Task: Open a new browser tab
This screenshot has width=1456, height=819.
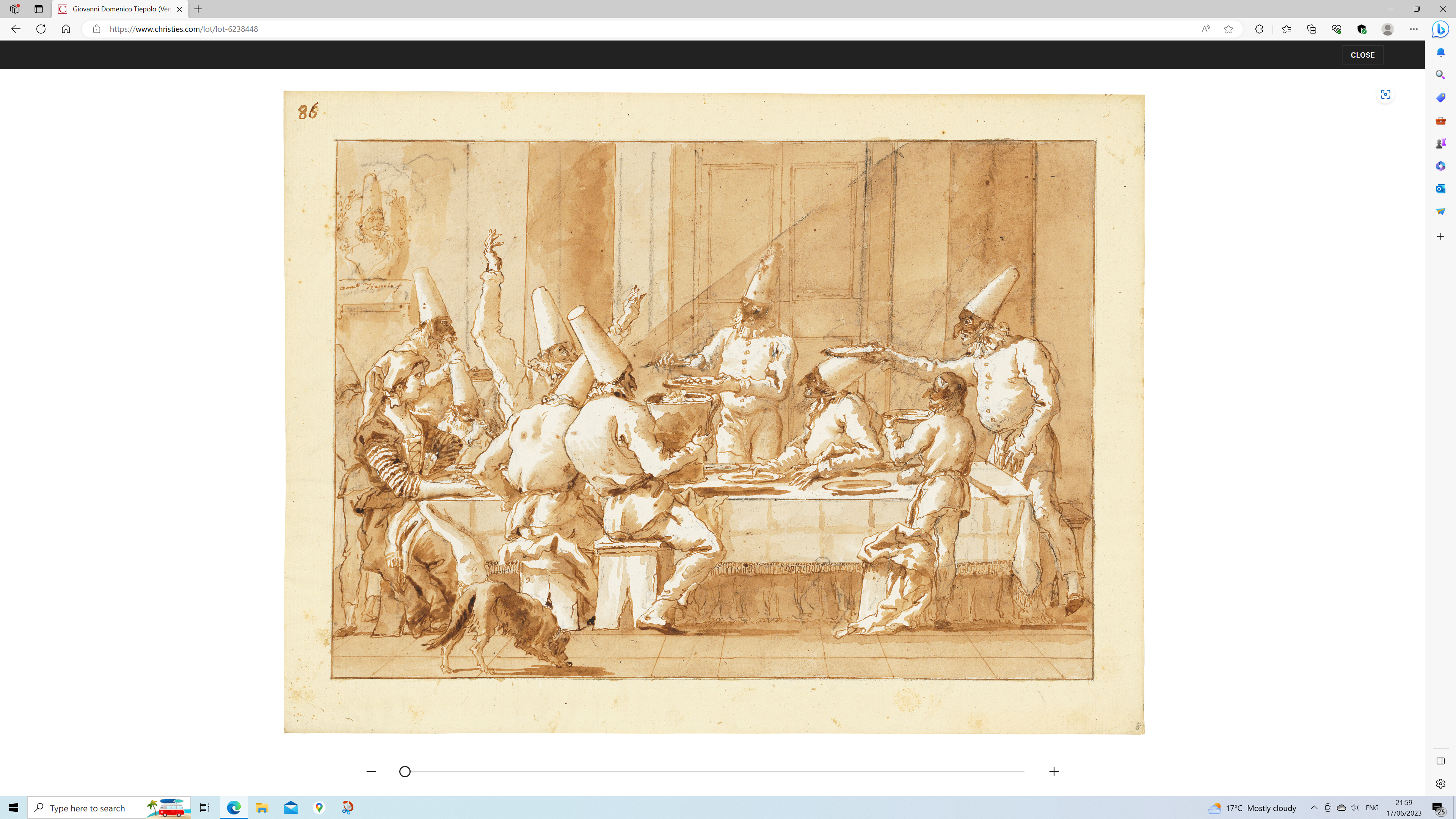Action: pyautogui.click(x=198, y=9)
